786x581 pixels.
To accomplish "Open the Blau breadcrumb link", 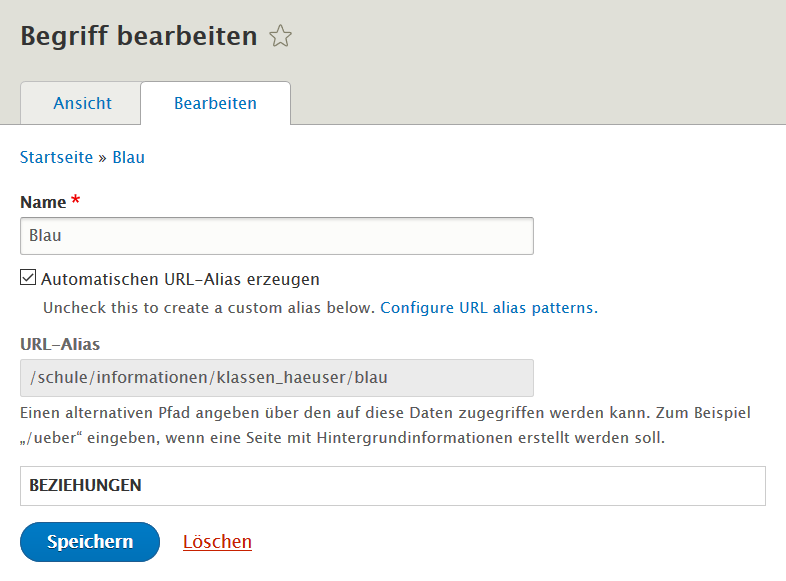I will [x=128, y=157].
